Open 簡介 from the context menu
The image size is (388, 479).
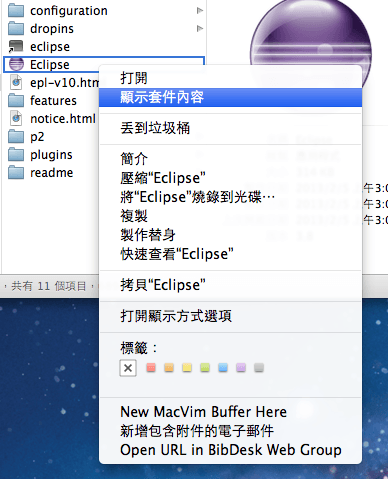[x=230, y=159]
